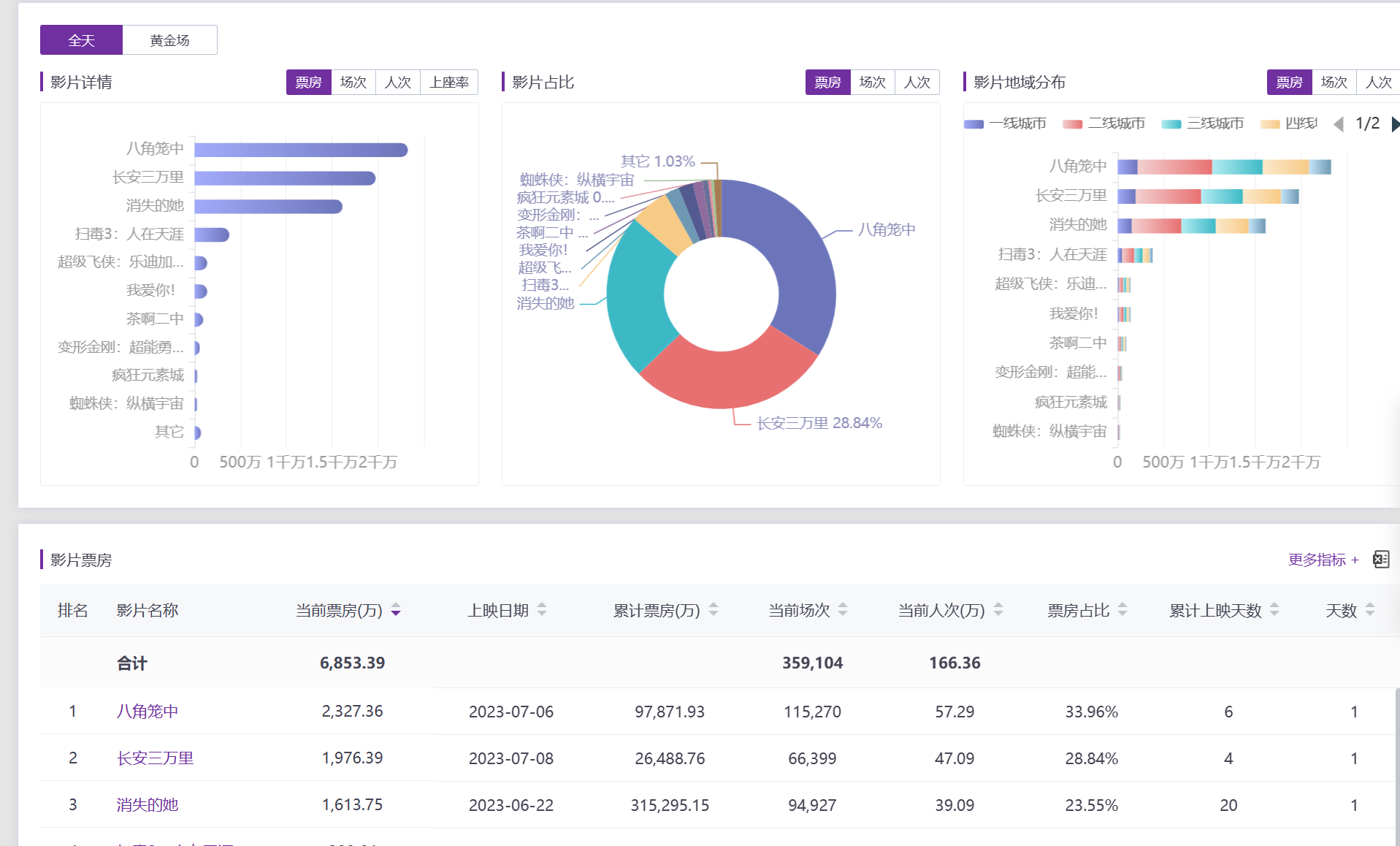Go to previous legend page arrow
This screenshot has height=846, width=1400.
[1338, 124]
